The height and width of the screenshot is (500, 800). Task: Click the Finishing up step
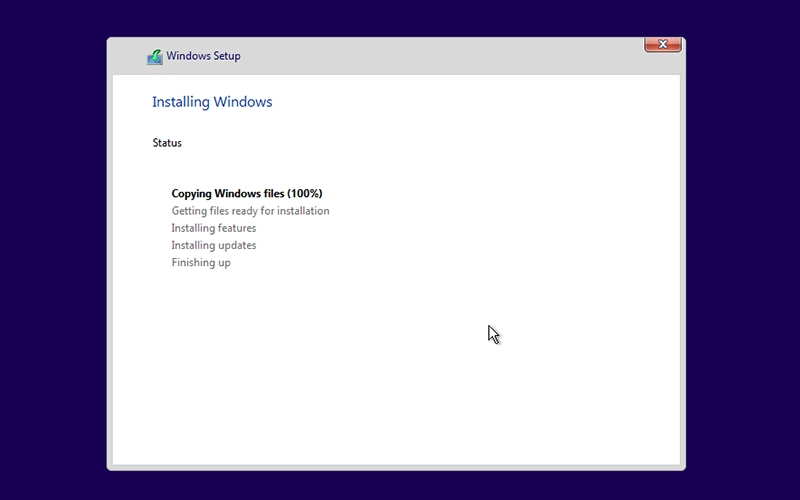click(201, 263)
